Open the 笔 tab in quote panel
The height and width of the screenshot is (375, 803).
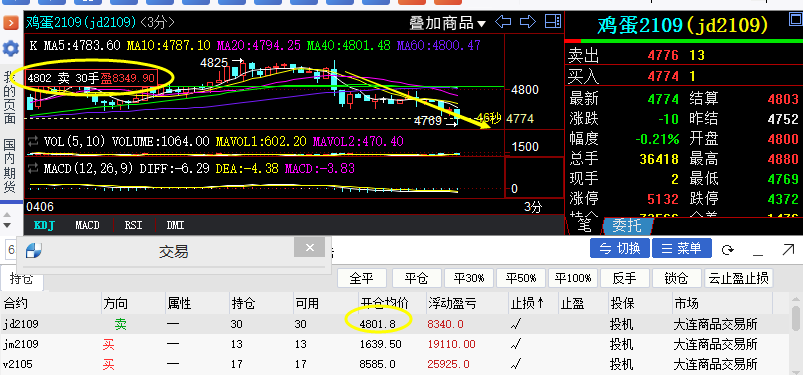point(584,226)
